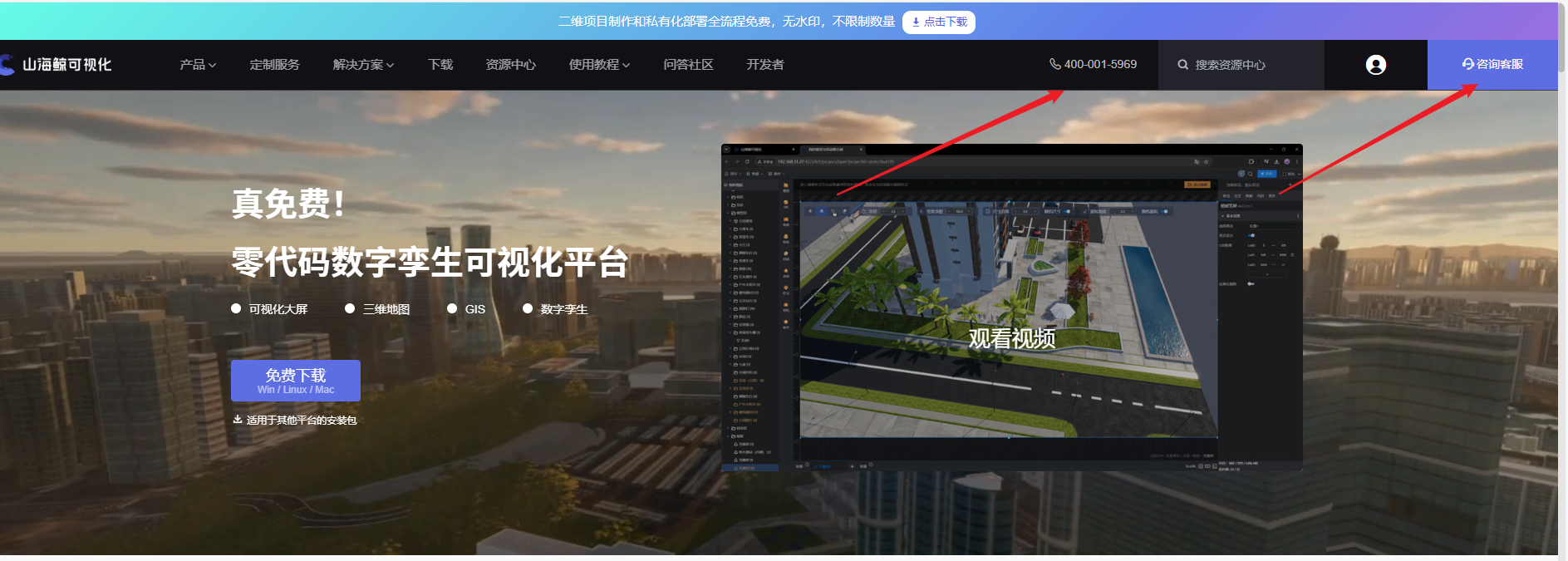Select the 可视化大屏 bullet label
The width and height of the screenshot is (1568, 561).
pos(278,309)
